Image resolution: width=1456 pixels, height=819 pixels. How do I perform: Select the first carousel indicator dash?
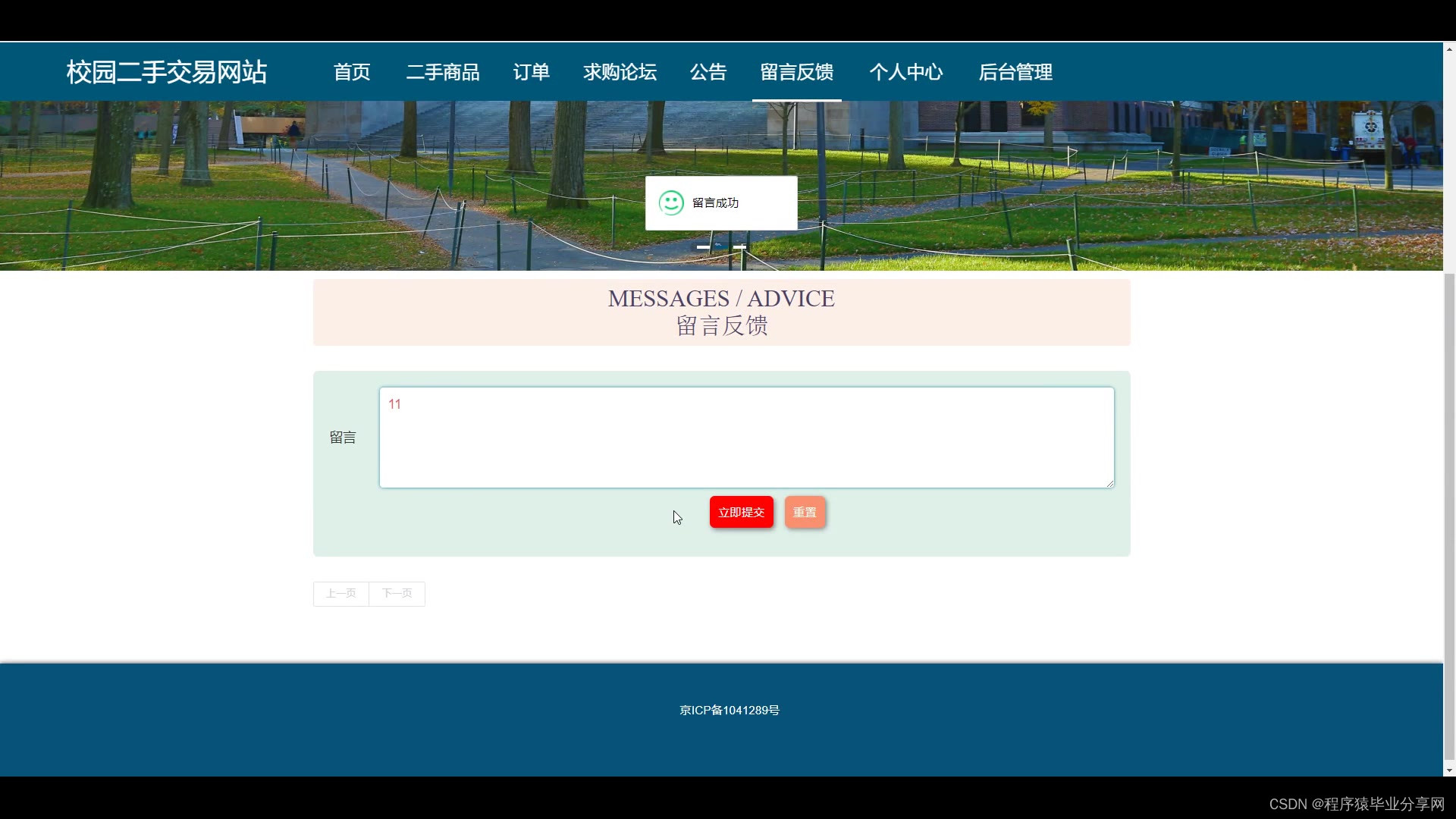tap(703, 247)
